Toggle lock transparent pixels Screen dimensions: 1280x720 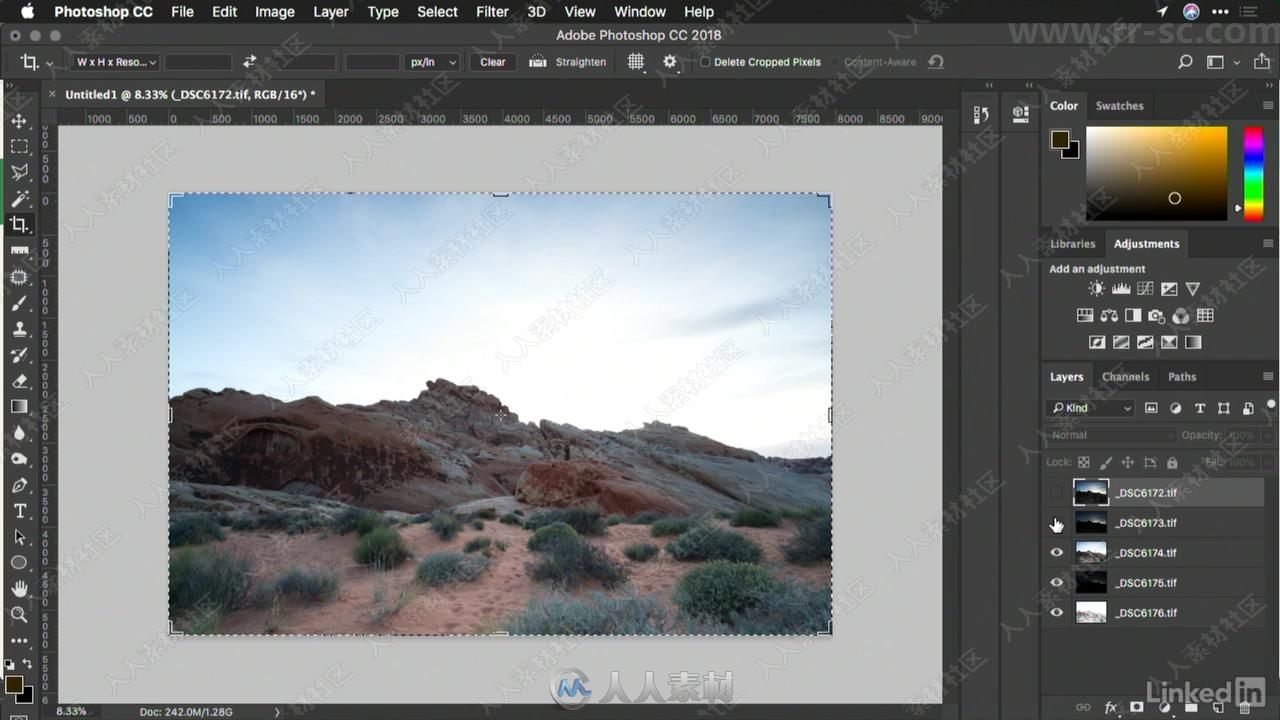(1083, 463)
